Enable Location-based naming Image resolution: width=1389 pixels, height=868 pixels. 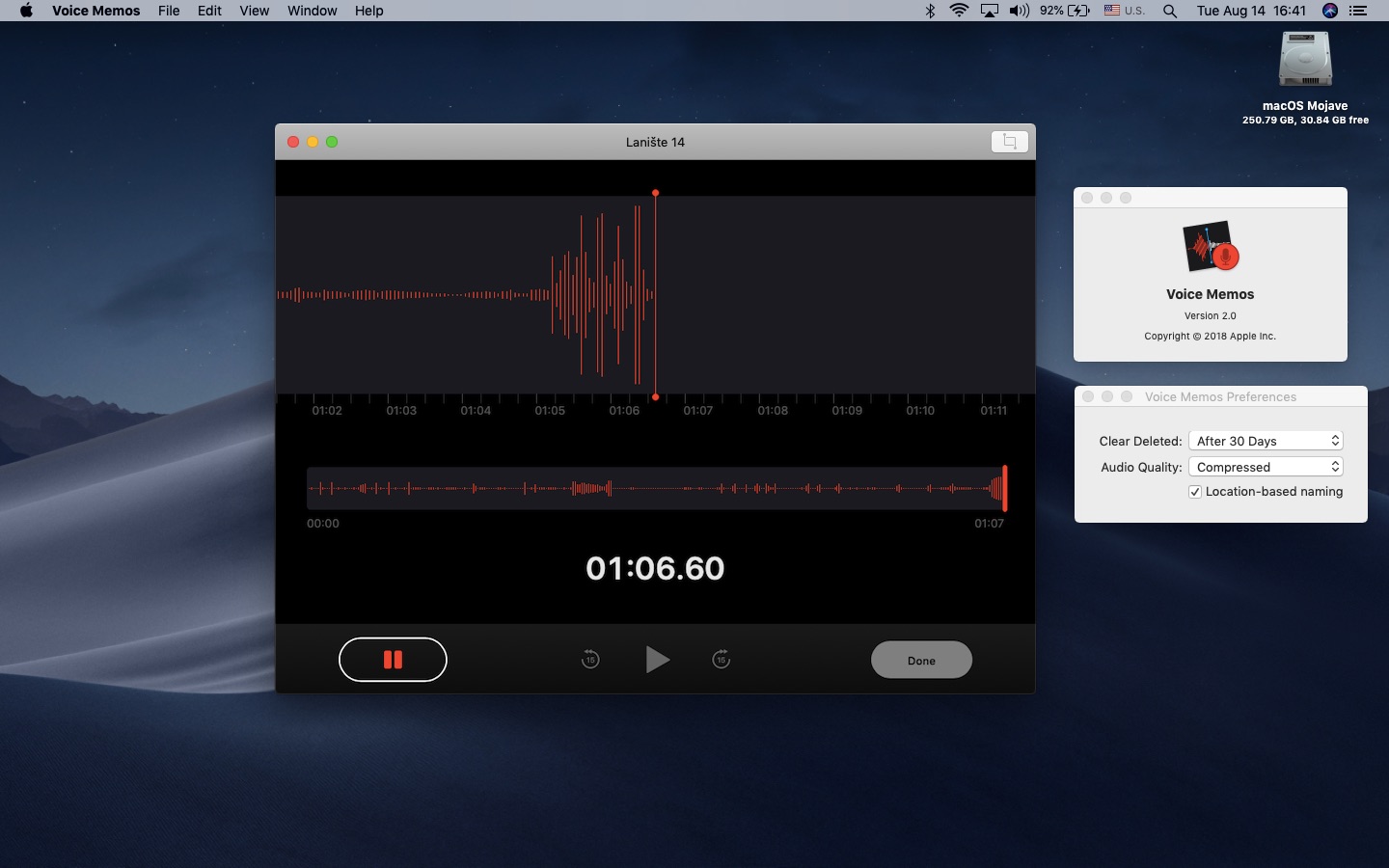pyautogui.click(x=1195, y=492)
